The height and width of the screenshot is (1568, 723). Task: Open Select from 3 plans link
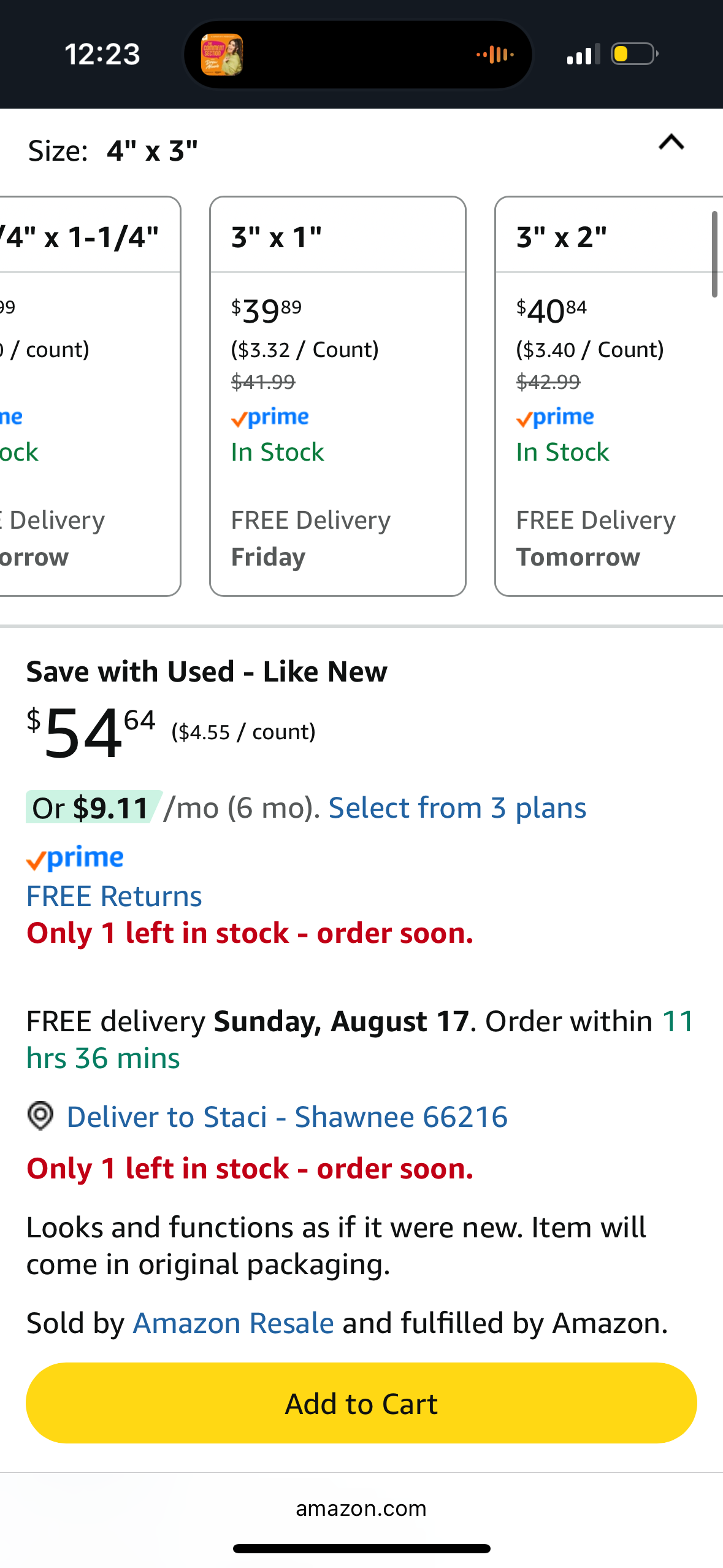click(457, 808)
